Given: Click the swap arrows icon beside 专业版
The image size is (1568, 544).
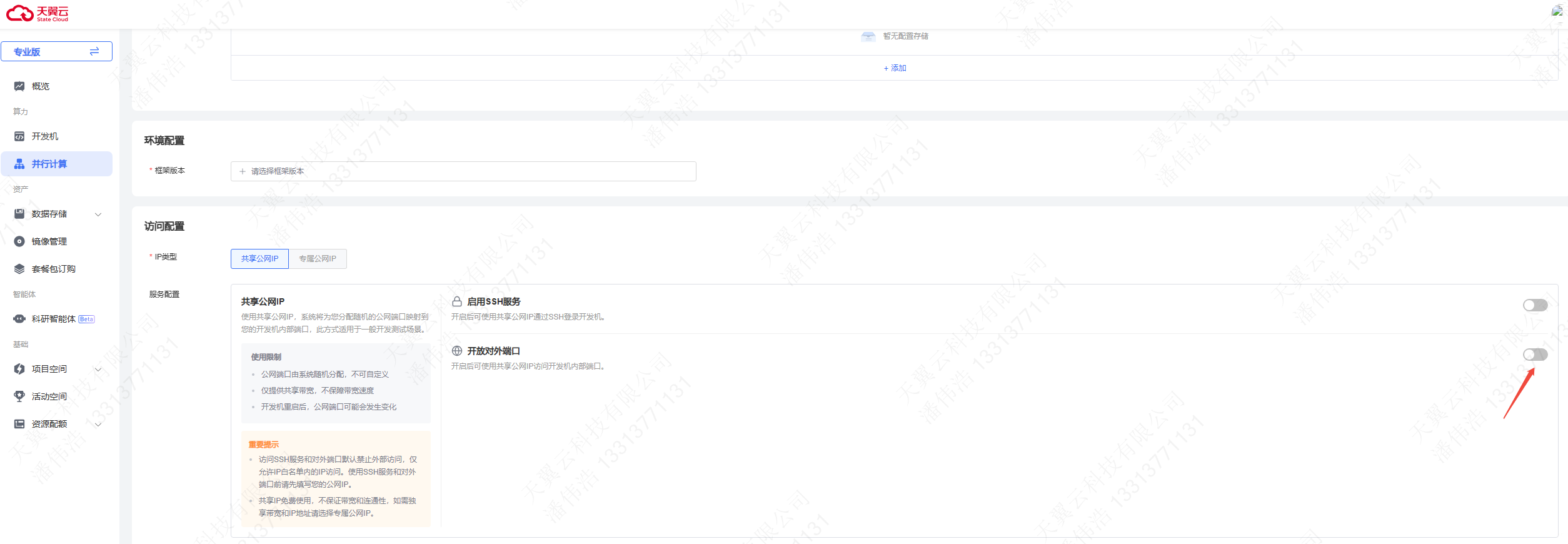Looking at the screenshot, I should 94,51.
